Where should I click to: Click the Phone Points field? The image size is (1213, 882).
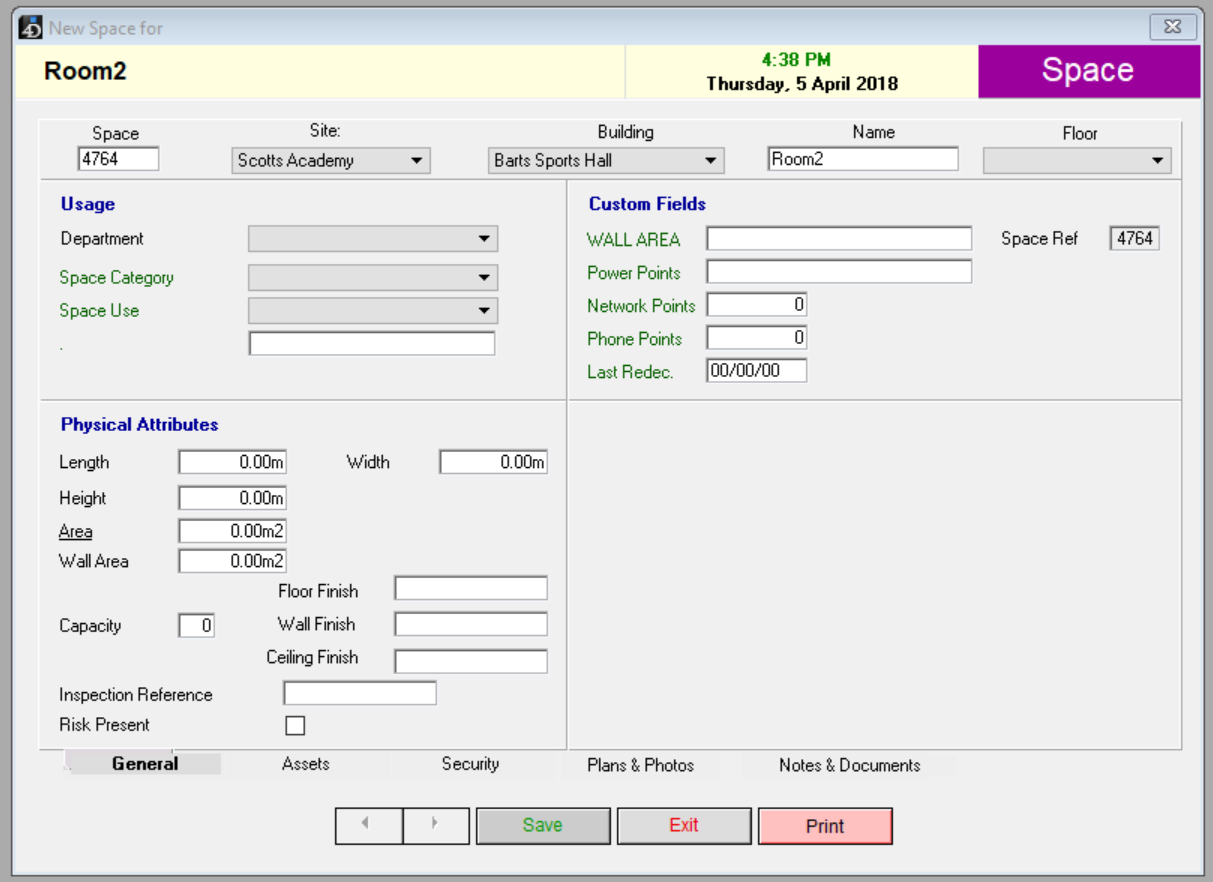point(757,338)
